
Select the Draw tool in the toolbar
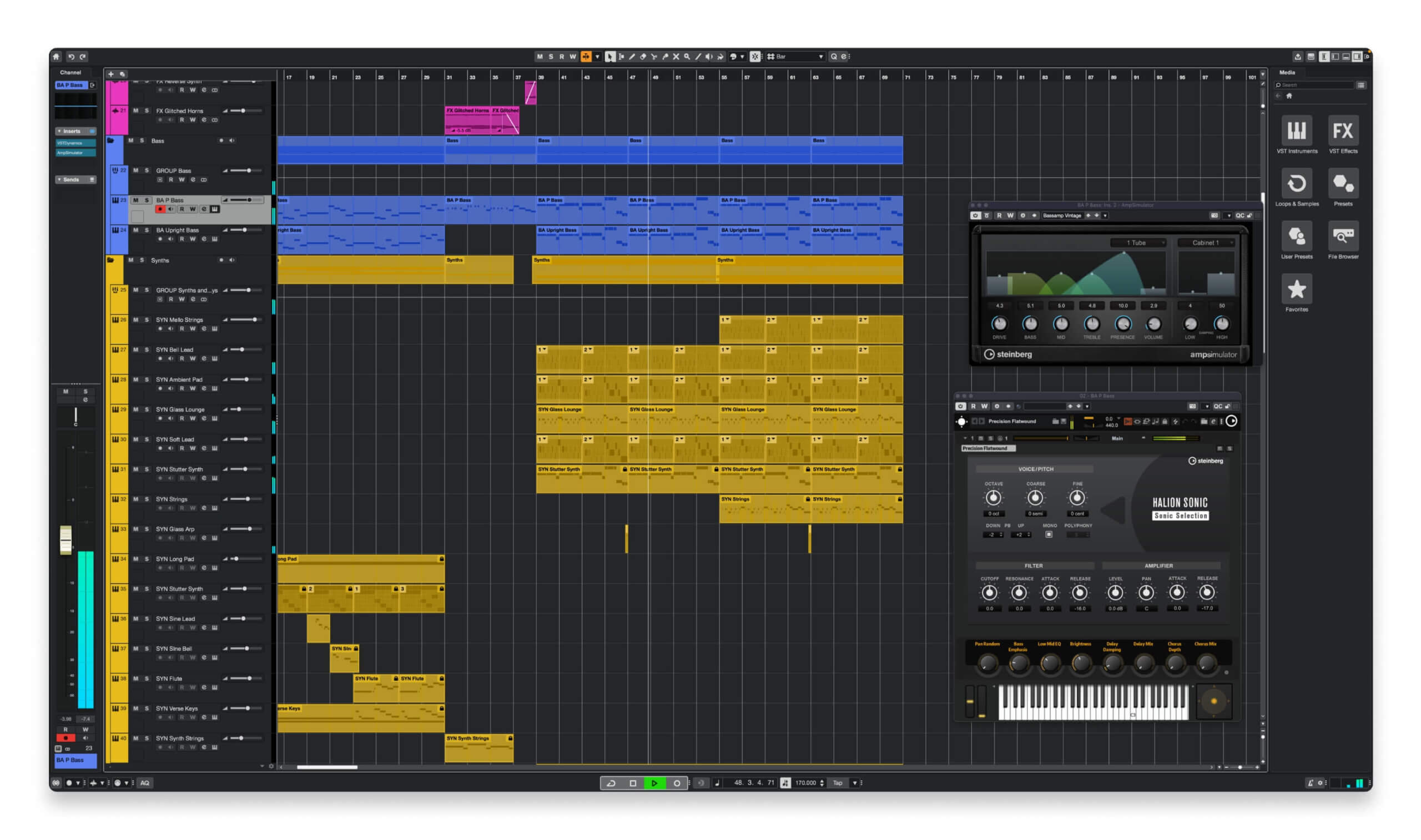click(x=633, y=57)
